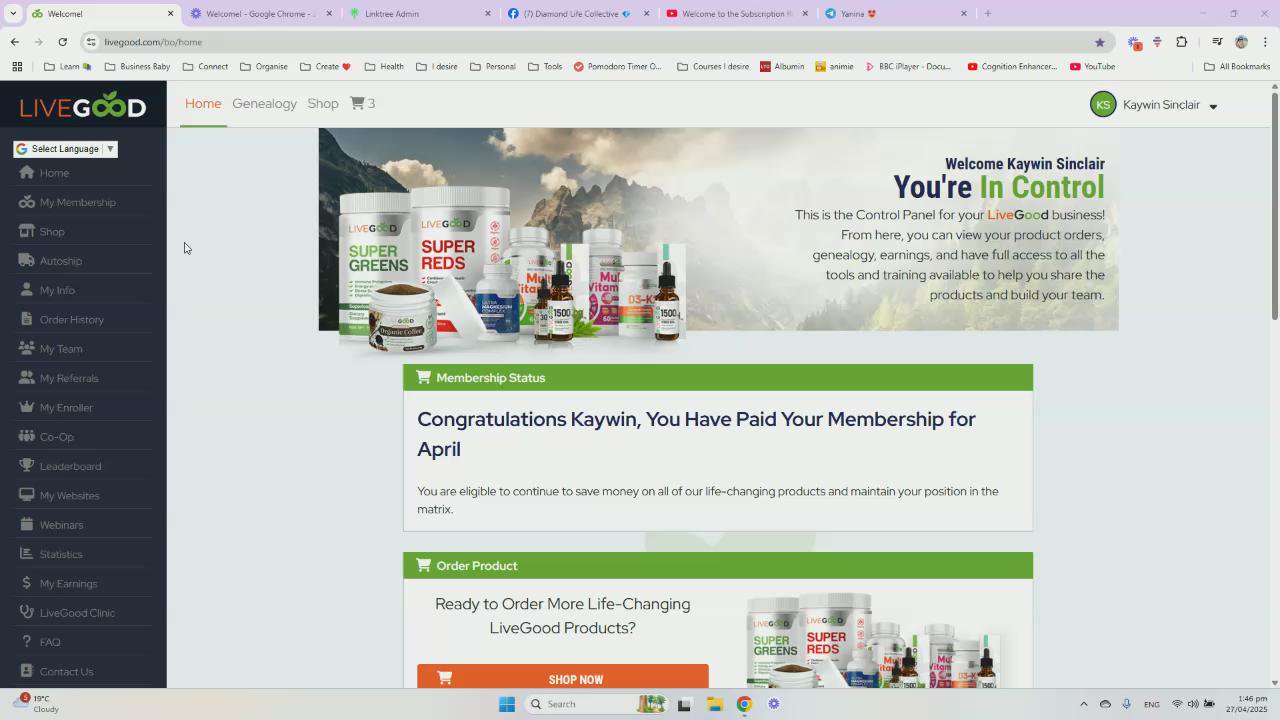Open Chrome extensions puzzle icon
The width and height of the screenshot is (1280, 720).
(x=1181, y=42)
